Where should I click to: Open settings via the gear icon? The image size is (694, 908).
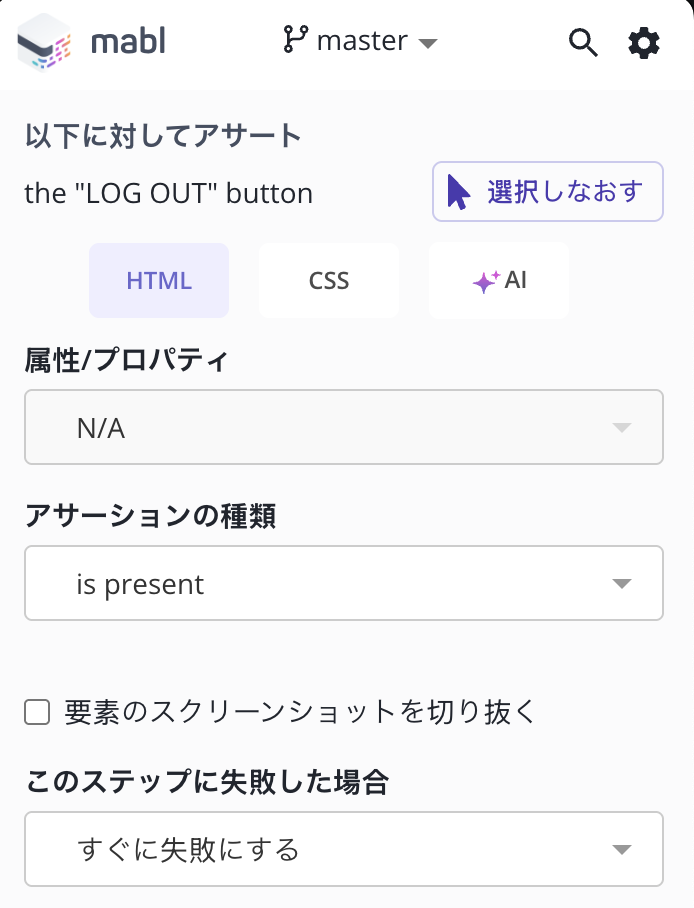[x=644, y=42]
